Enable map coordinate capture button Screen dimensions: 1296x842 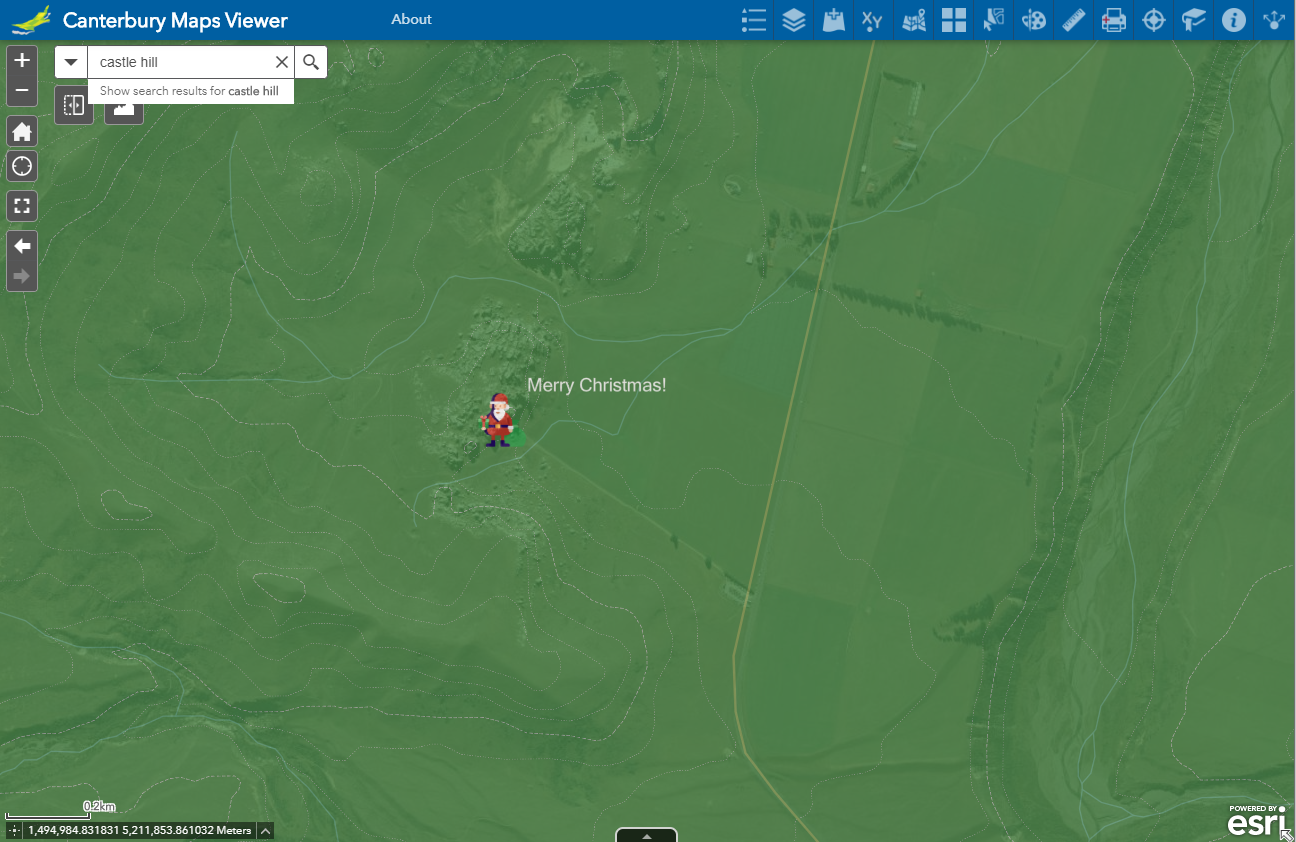(x=14, y=830)
